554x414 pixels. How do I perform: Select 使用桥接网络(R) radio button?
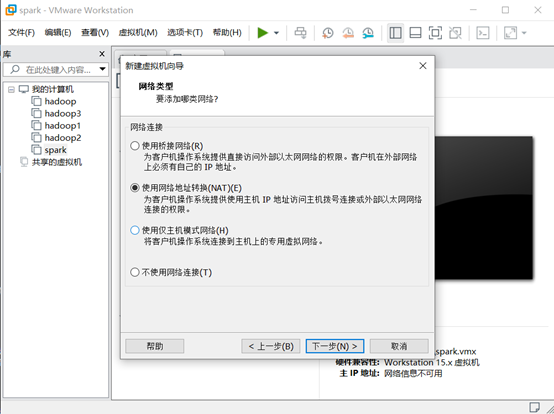[135, 146]
